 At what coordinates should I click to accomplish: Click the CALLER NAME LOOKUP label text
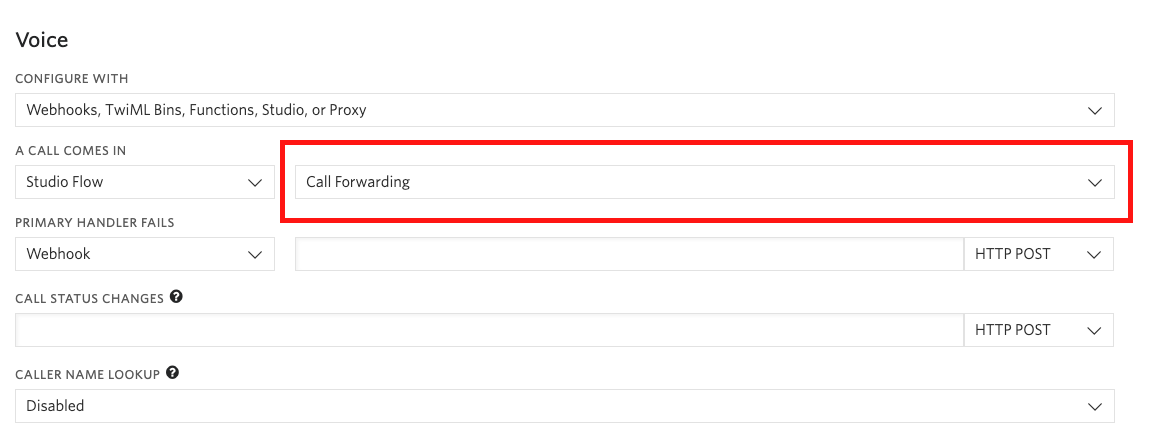coord(87,374)
